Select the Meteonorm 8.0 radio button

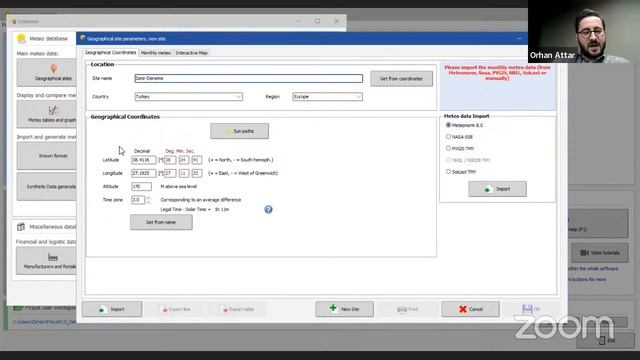pyautogui.click(x=448, y=125)
